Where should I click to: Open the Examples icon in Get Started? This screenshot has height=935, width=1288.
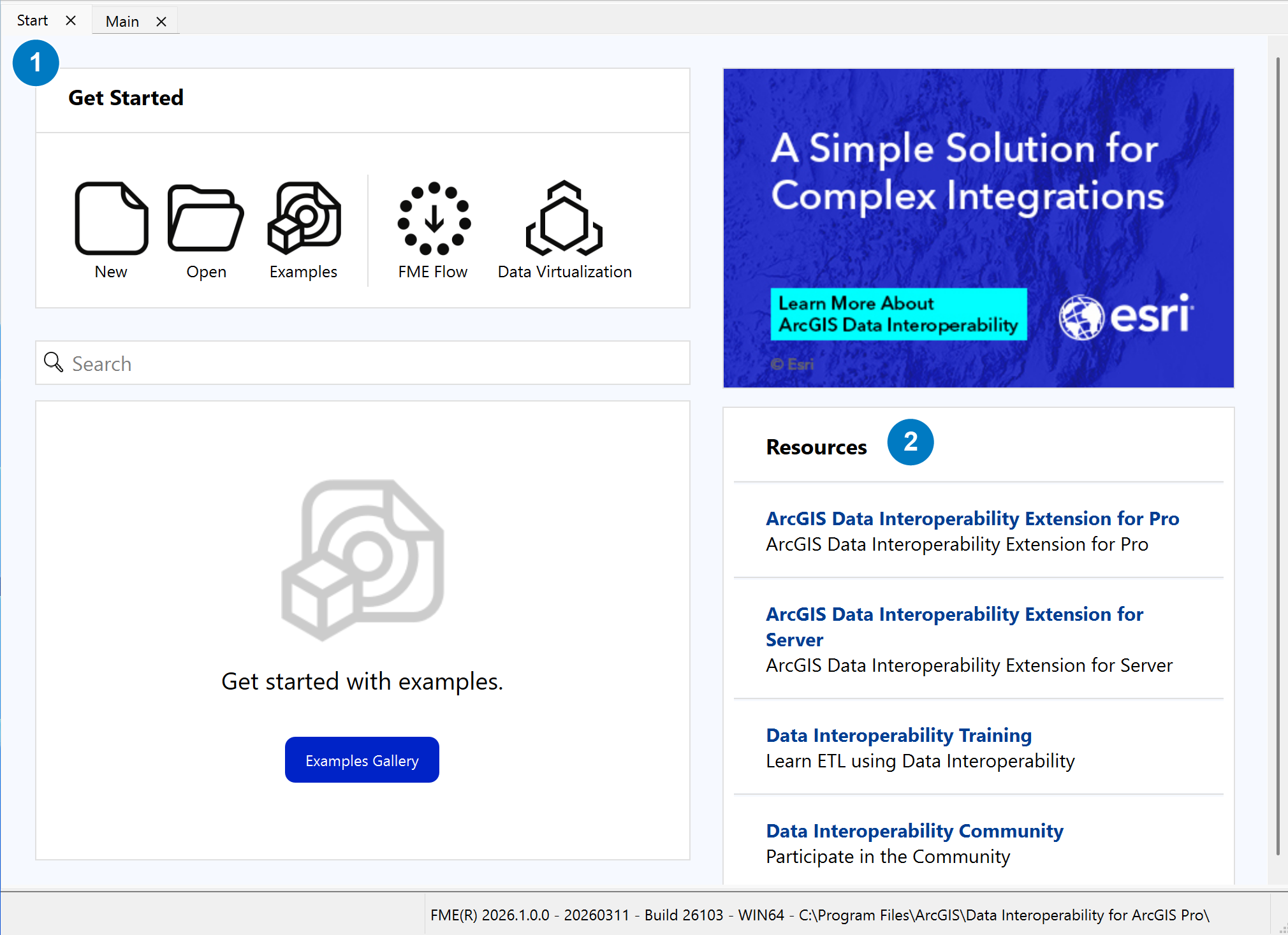point(304,219)
